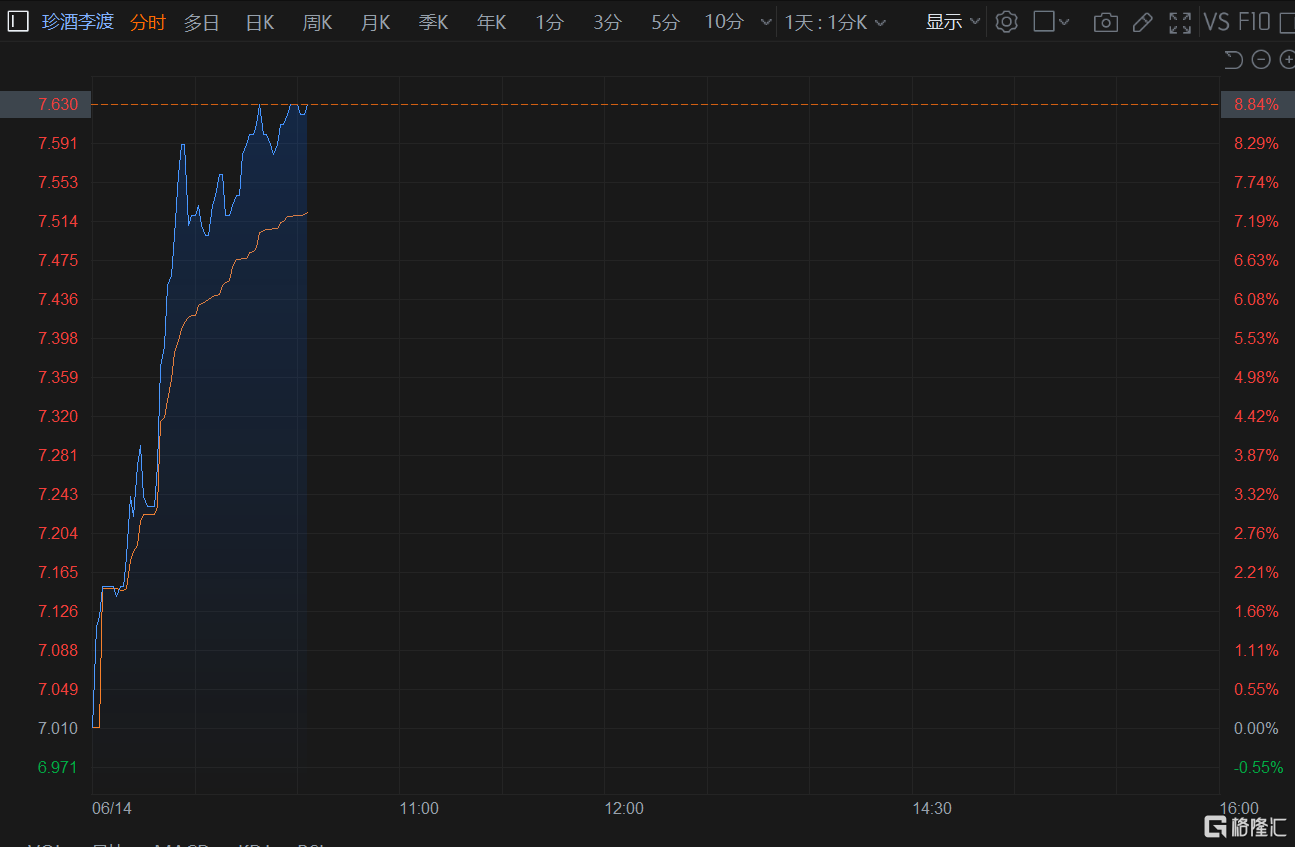Open F10 company info
The height and width of the screenshot is (847, 1295).
1254,22
